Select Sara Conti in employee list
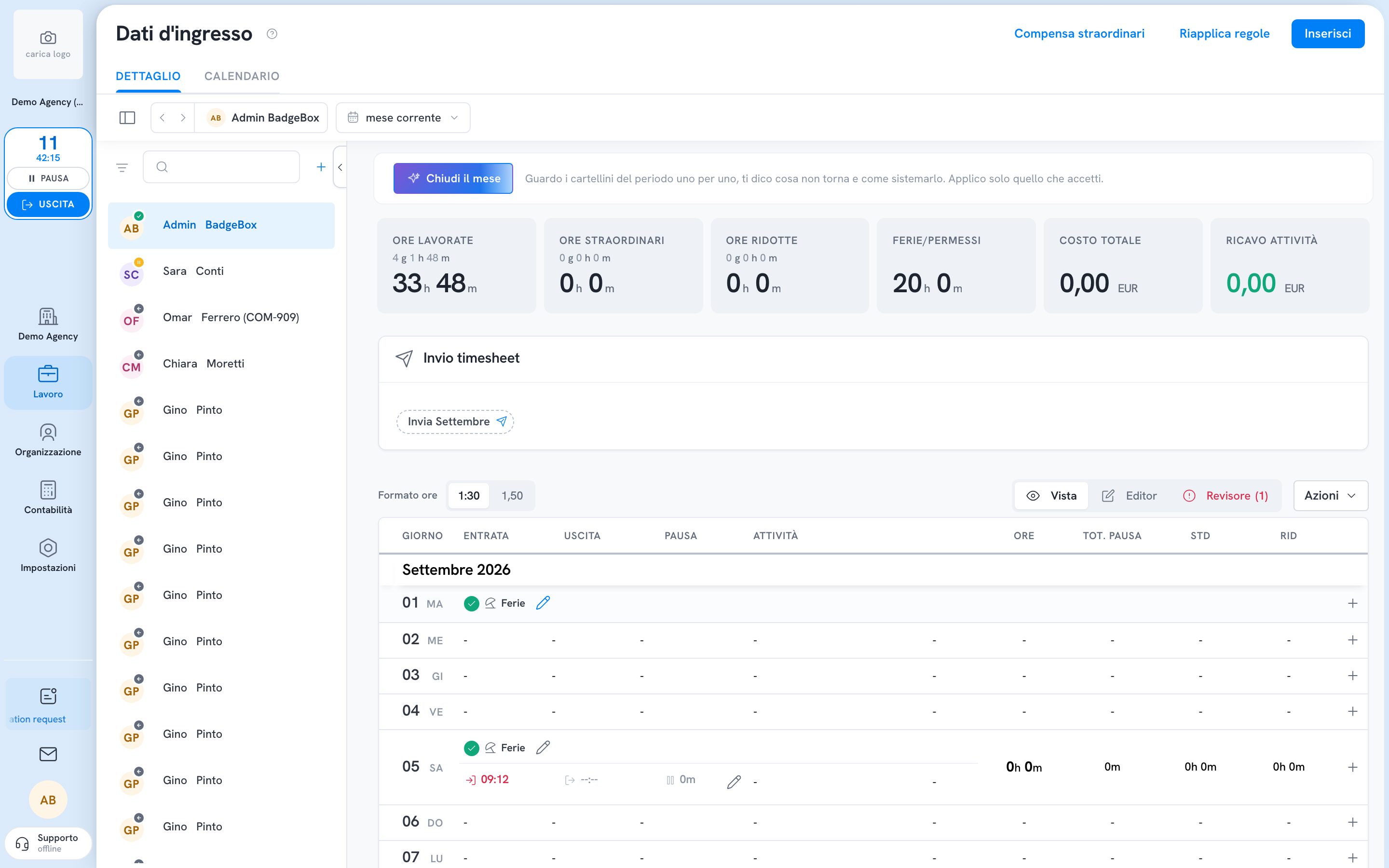 coord(221,271)
